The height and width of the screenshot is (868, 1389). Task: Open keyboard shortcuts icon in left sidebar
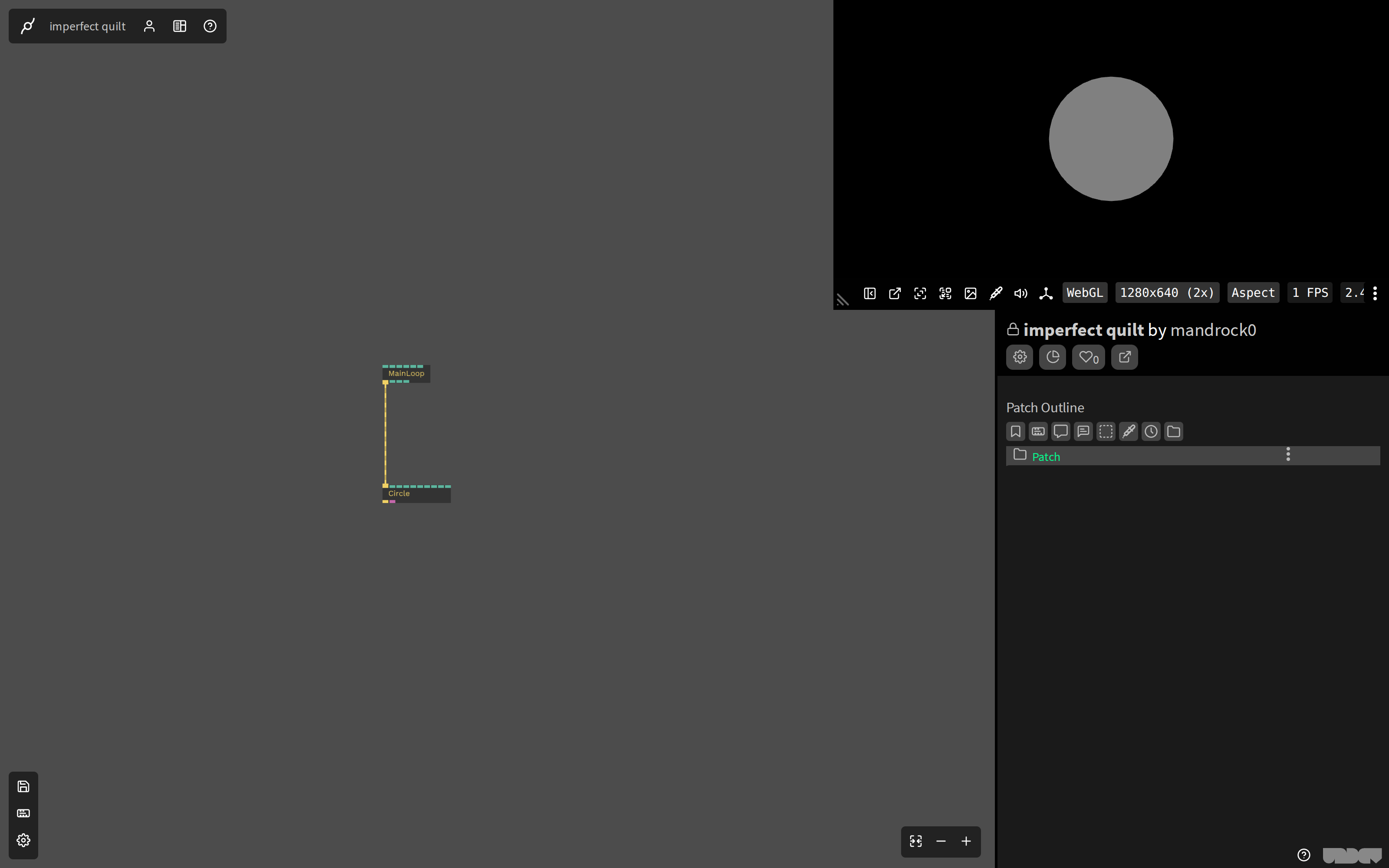point(23,813)
